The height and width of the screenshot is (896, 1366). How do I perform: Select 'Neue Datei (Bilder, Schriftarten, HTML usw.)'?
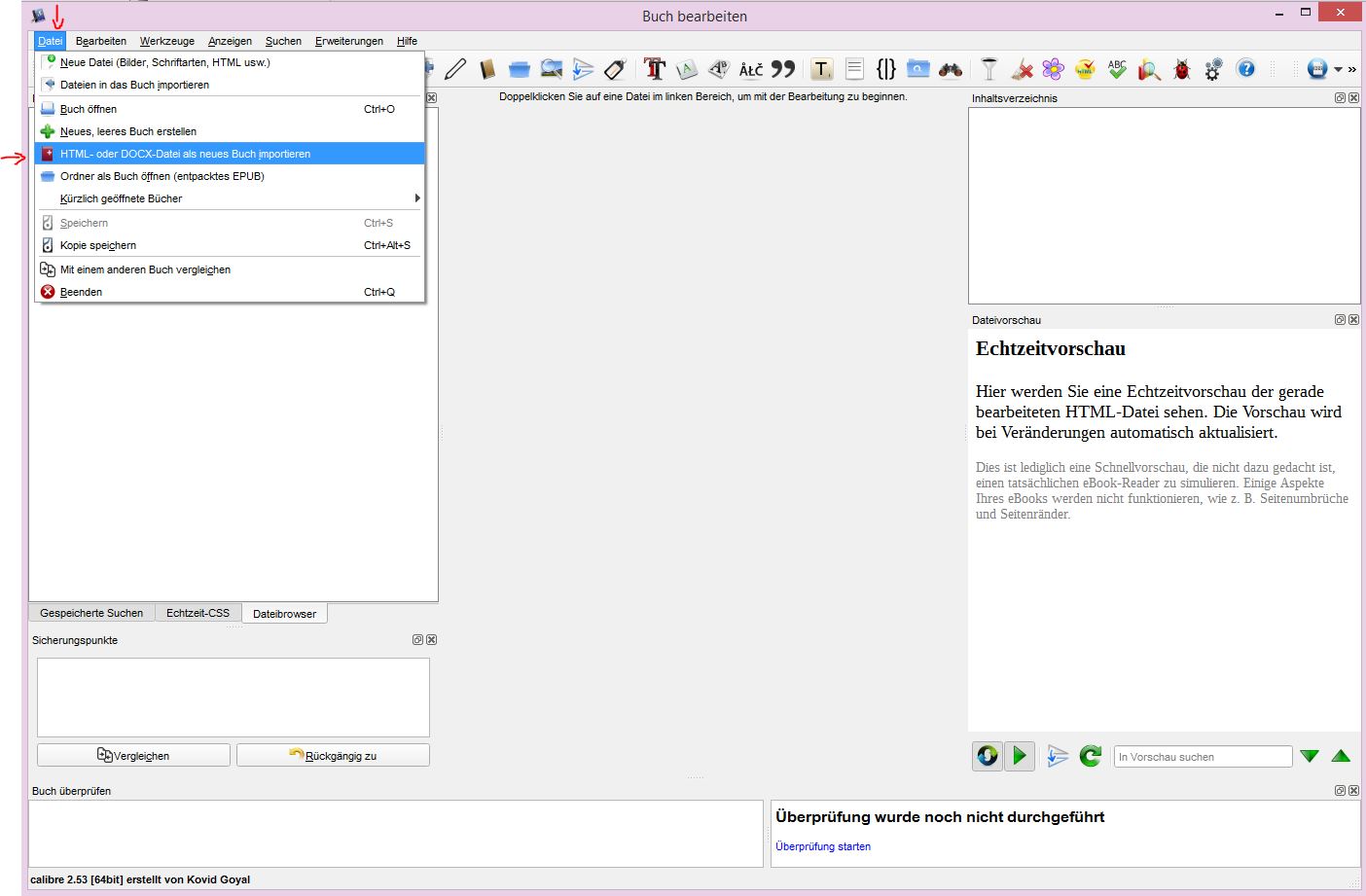tap(230, 62)
